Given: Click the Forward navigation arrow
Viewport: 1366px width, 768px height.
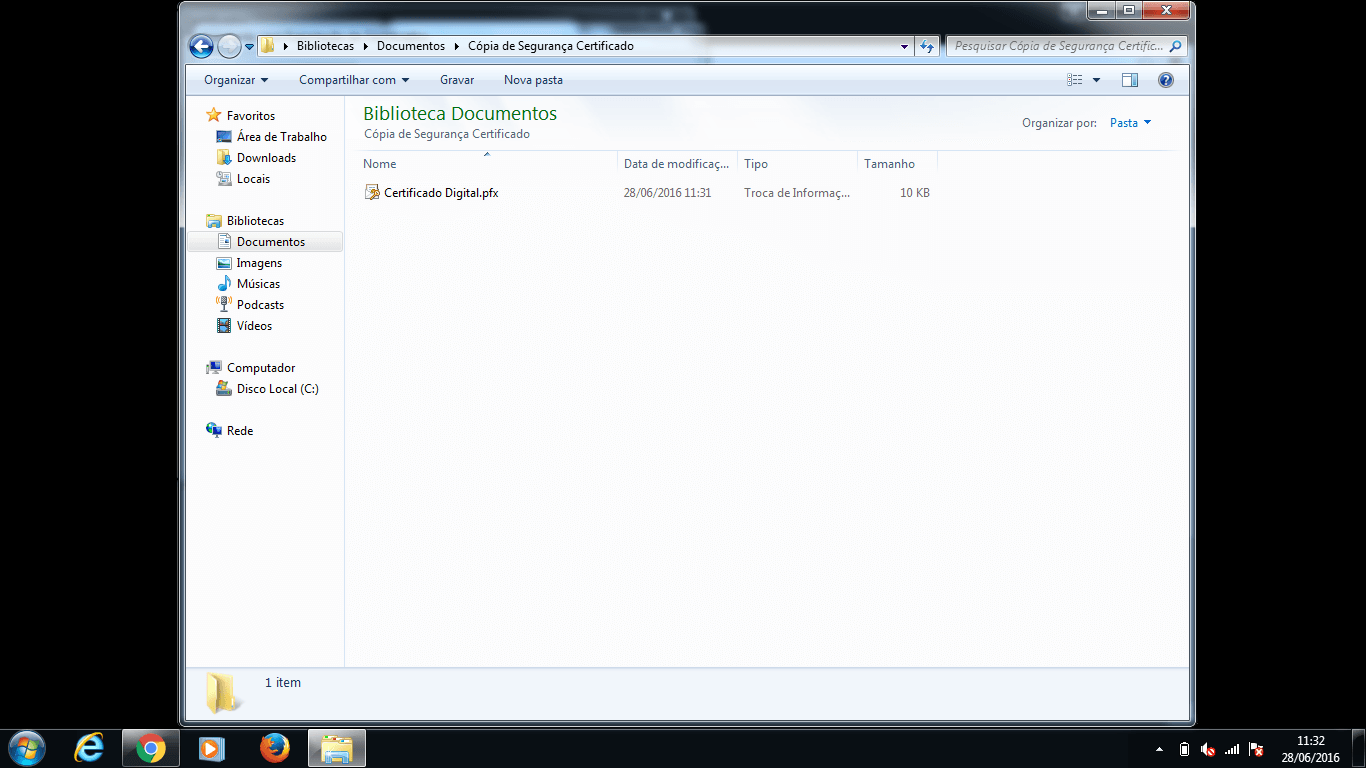Looking at the screenshot, I should coord(229,46).
